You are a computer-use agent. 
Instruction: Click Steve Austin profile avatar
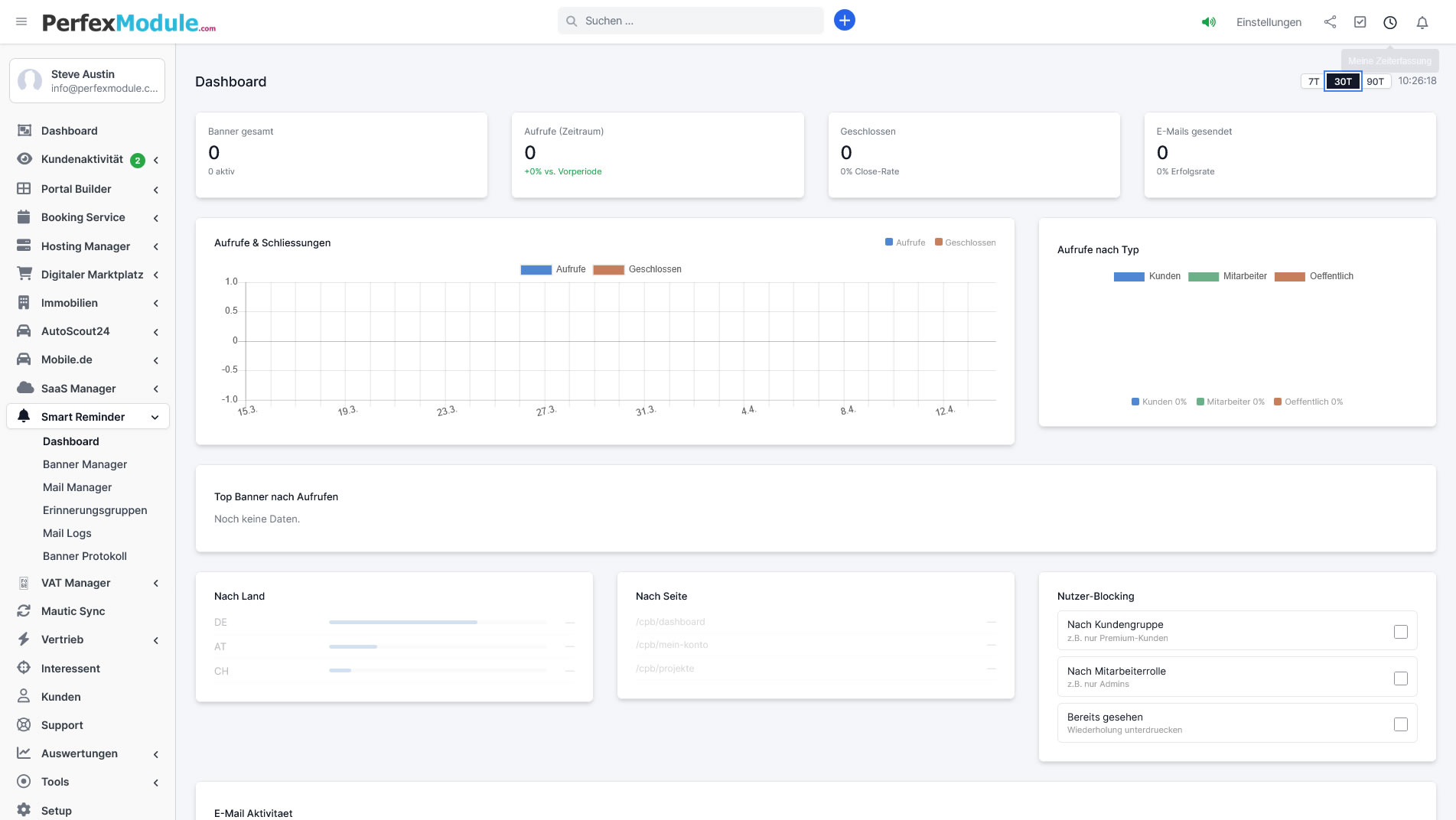point(31,80)
